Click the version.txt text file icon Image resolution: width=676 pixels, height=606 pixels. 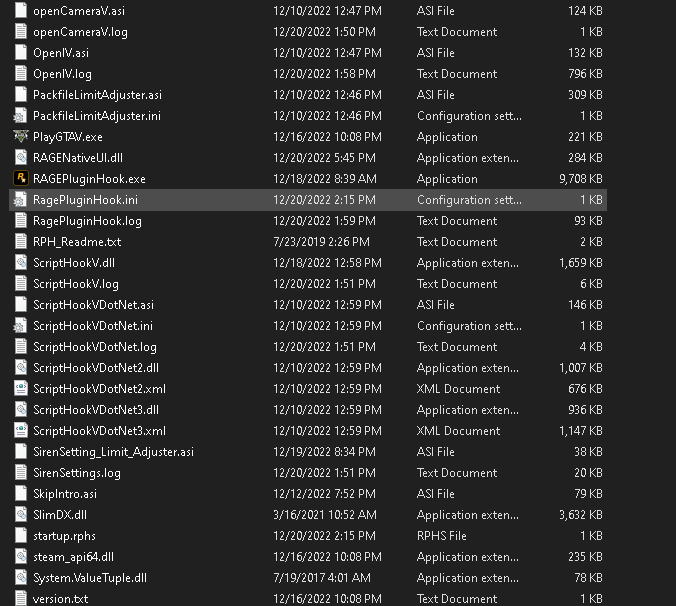point(21,598)
